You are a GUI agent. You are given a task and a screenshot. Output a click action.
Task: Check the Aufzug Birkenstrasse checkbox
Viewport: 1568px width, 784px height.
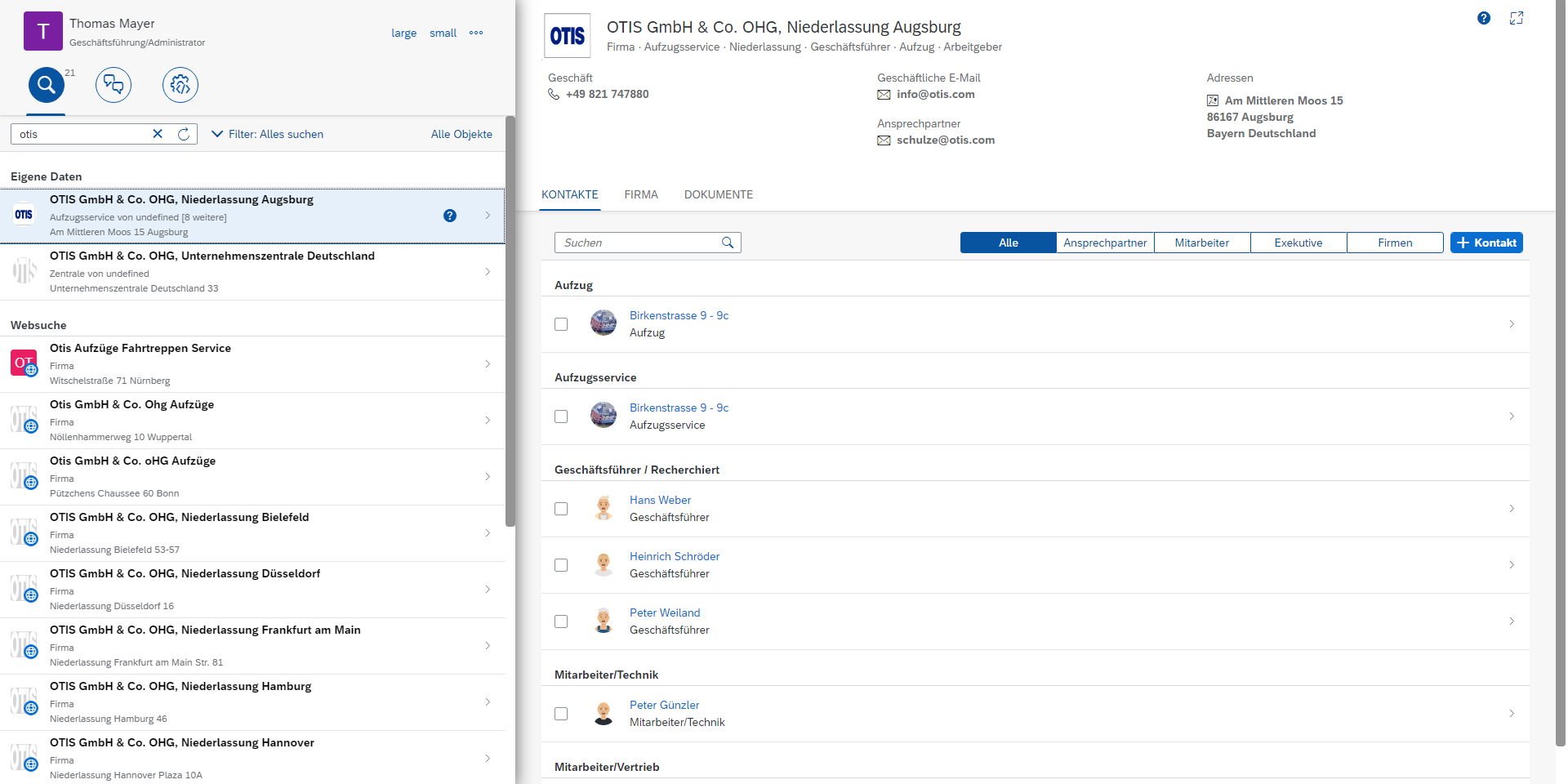pyautogui.click(x=561, y=324)
